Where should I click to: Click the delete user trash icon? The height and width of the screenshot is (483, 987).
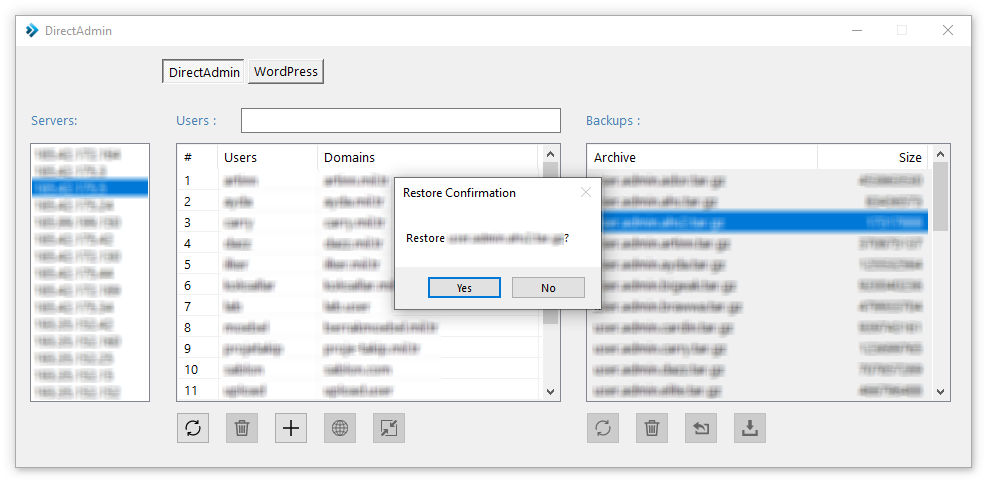click(242, 428)
